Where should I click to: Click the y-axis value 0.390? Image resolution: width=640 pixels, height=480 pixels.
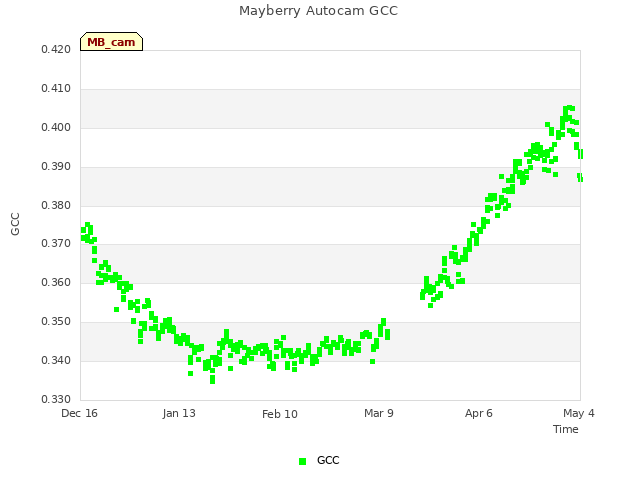coord(56,167)
